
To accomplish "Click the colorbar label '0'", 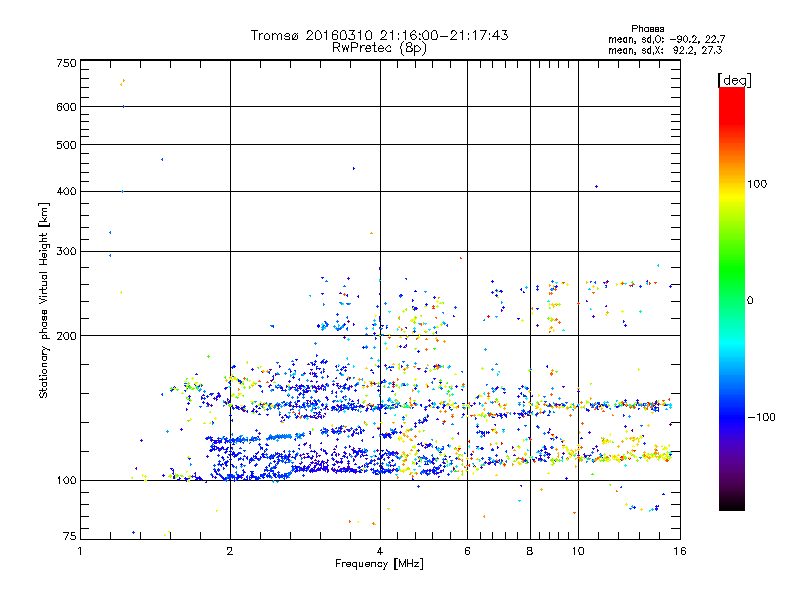I will [x=750, y=301].
